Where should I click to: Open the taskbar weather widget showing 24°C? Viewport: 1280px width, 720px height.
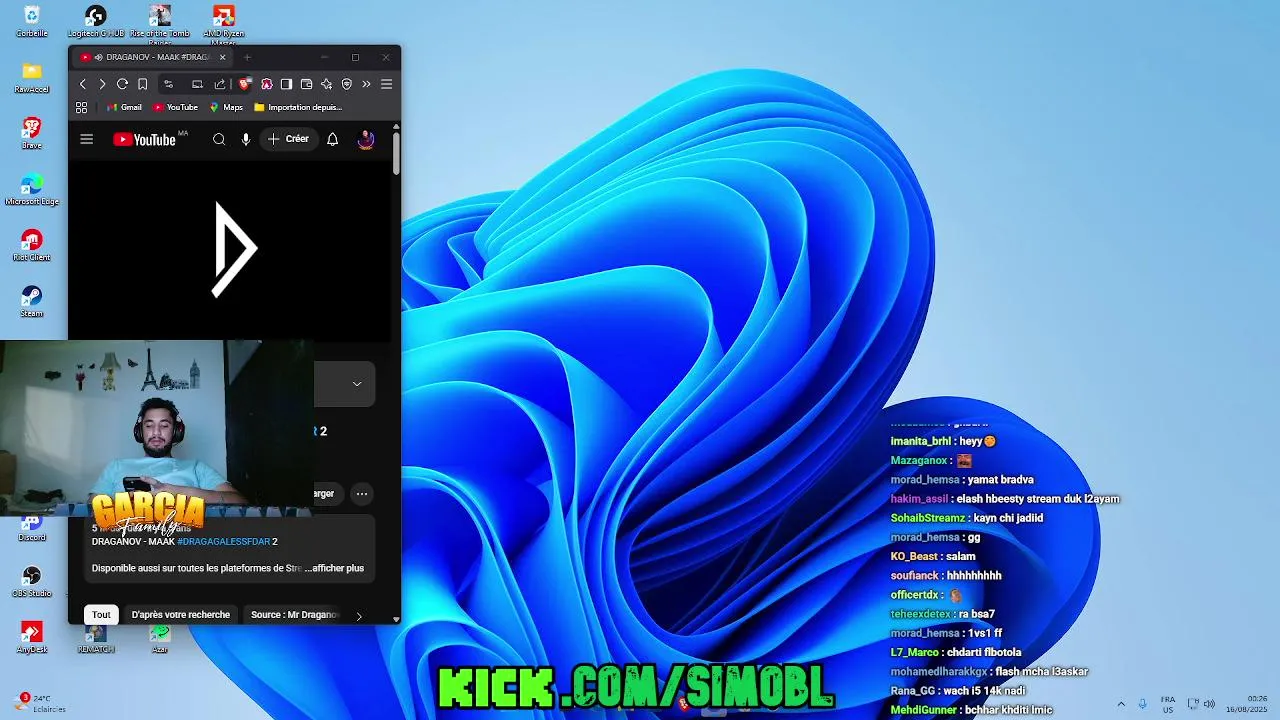[42, 703]
